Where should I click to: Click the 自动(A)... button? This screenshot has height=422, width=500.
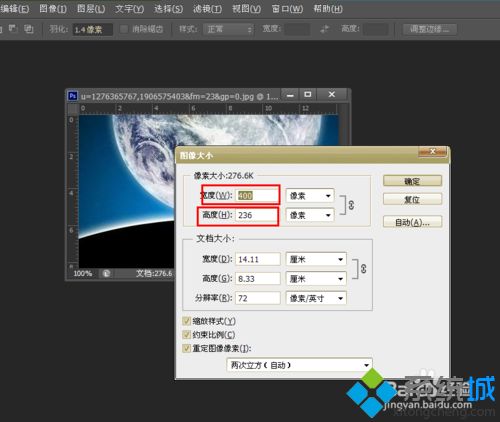(412, 222)
